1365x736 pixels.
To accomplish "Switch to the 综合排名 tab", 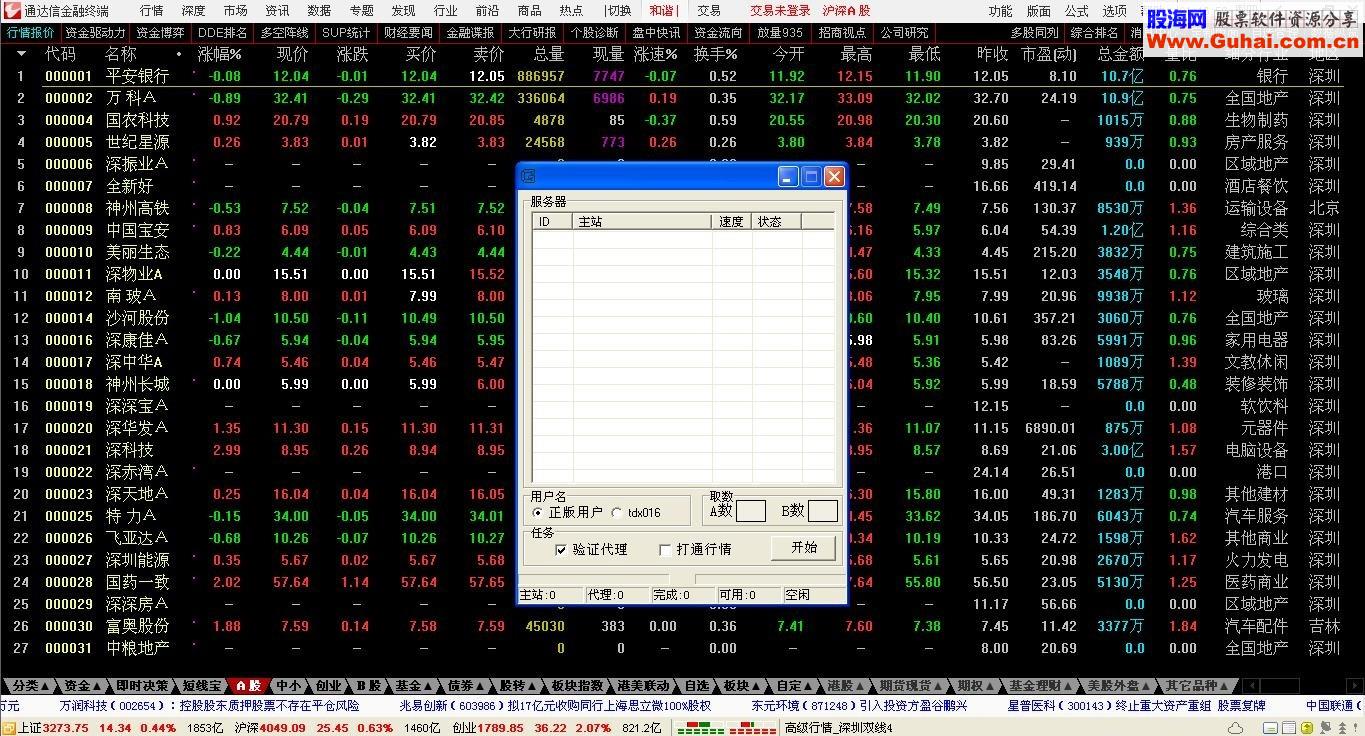I will (x=1094, y=32).
